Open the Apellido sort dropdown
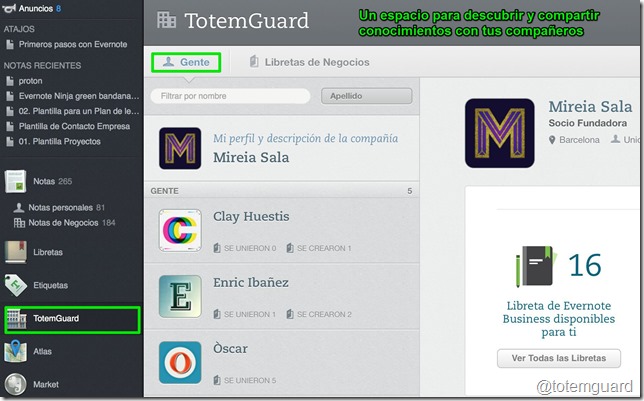The height and width of the screenshot is (401, 644). point(366,96)
